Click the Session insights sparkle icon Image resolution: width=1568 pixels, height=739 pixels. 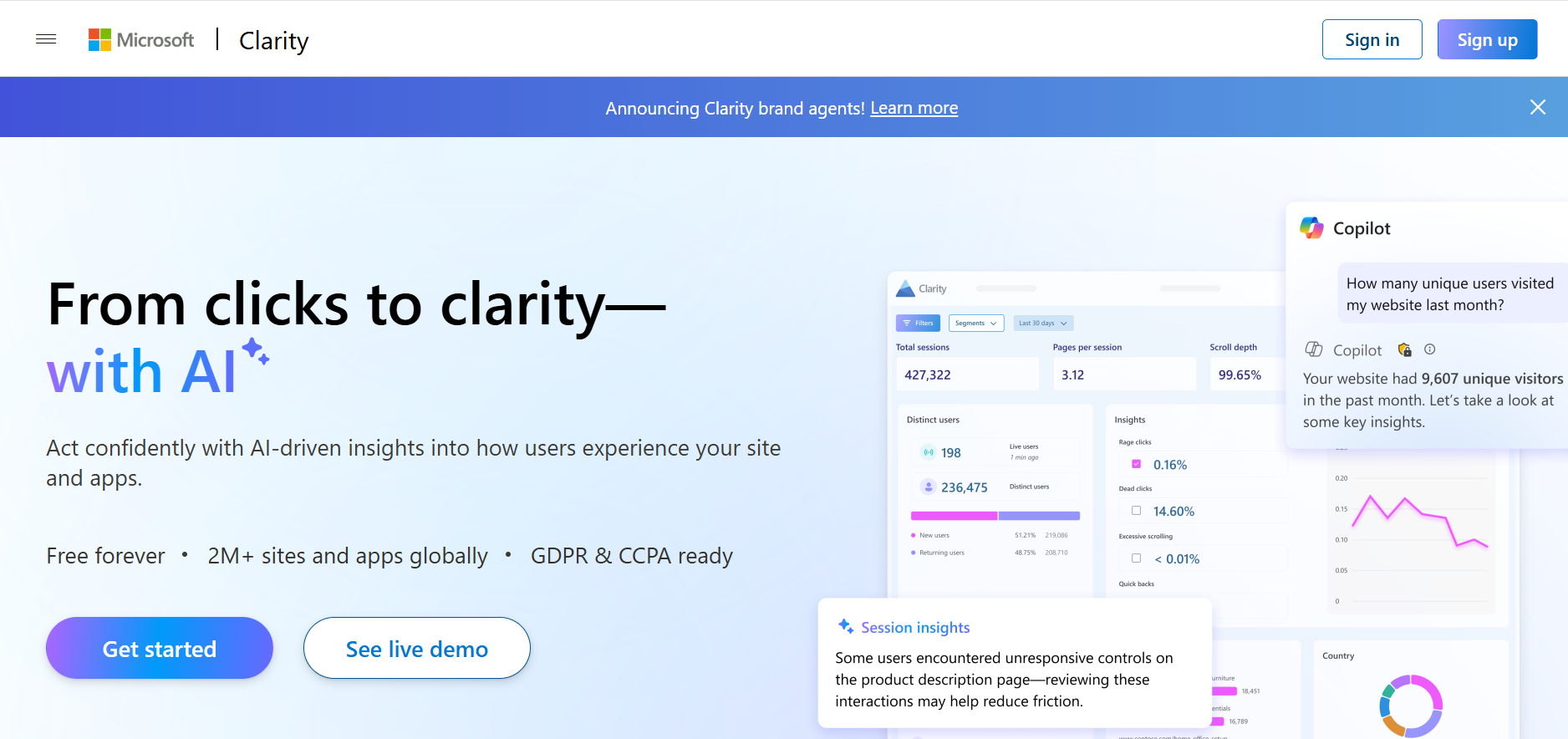click(845, 626)
